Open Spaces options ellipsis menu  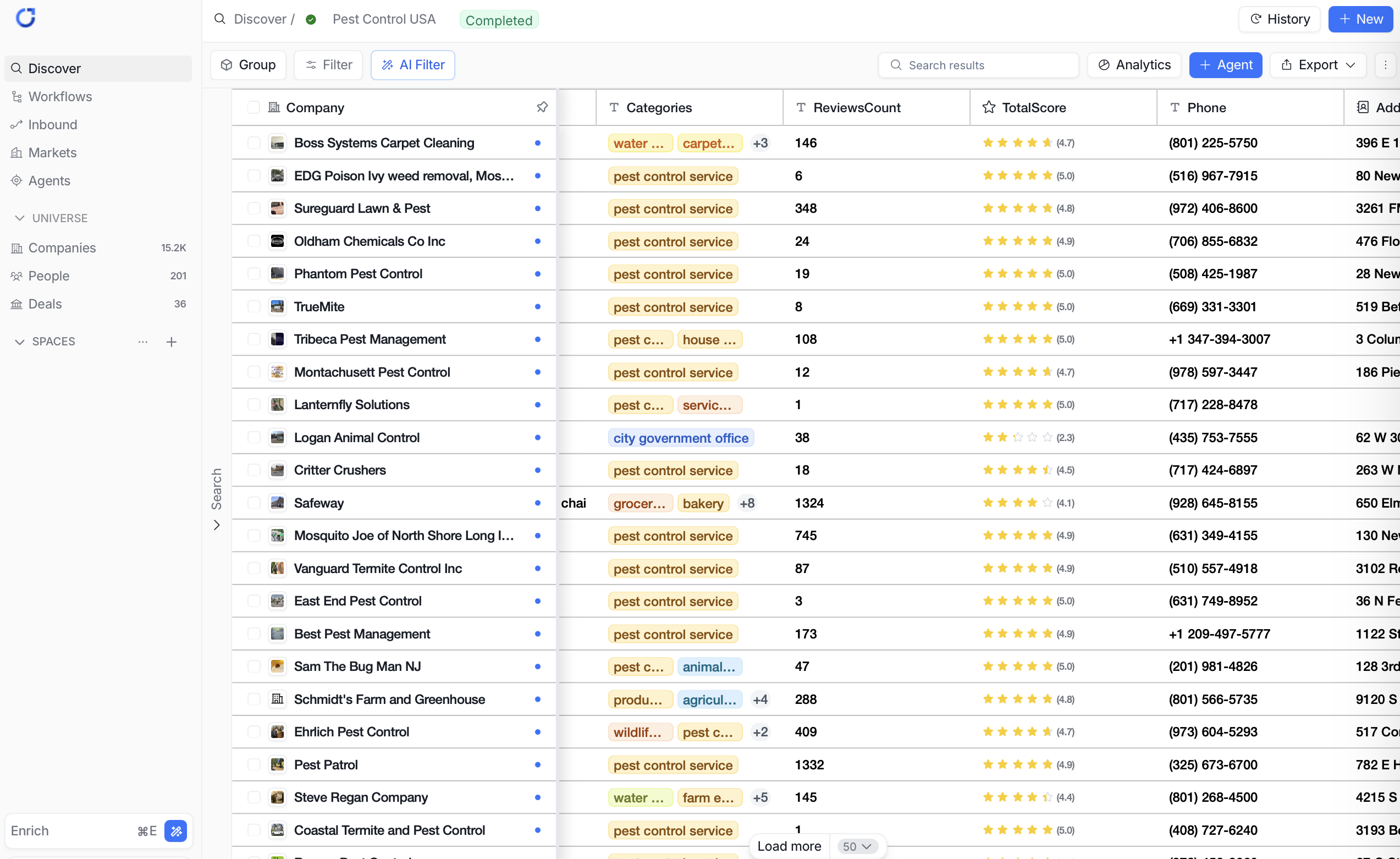coord(142,342)
